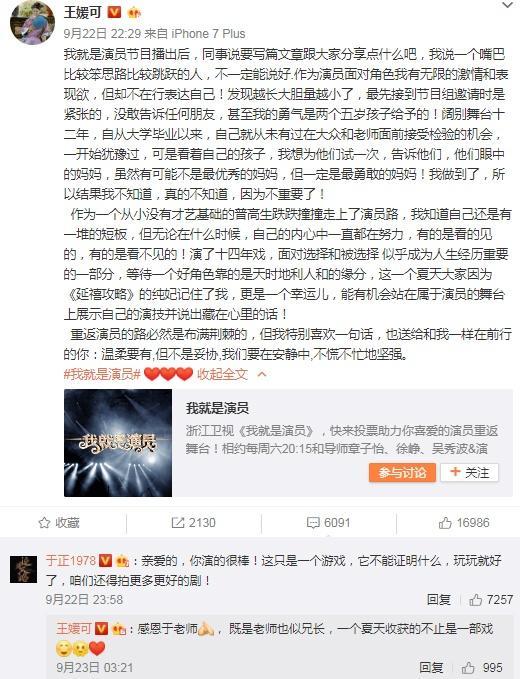
Task: Click the crown member icon in post header
Action: [135, 13]
